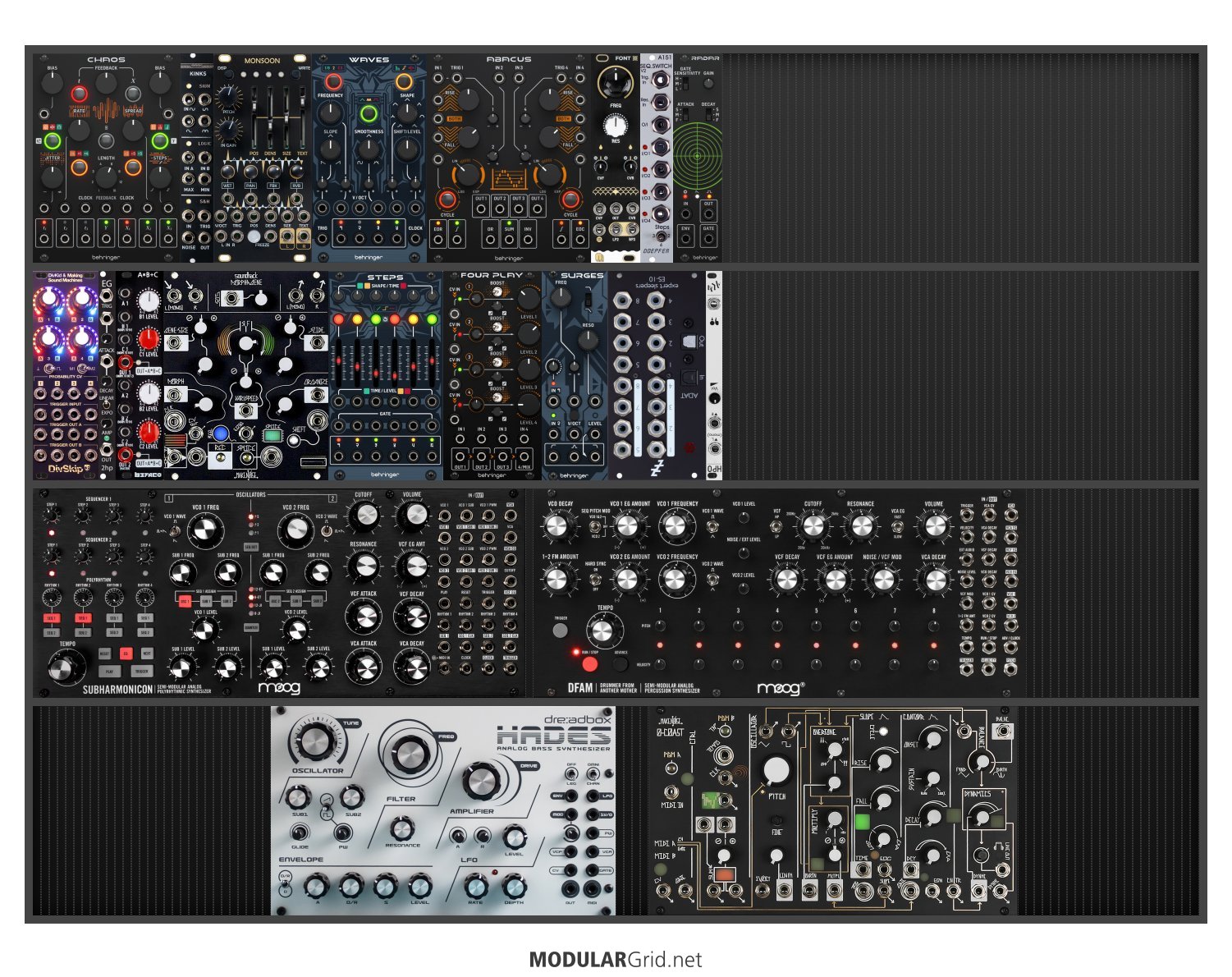
Task: Click the DFAM VCO DECAY knob
Action: point(557,527)
